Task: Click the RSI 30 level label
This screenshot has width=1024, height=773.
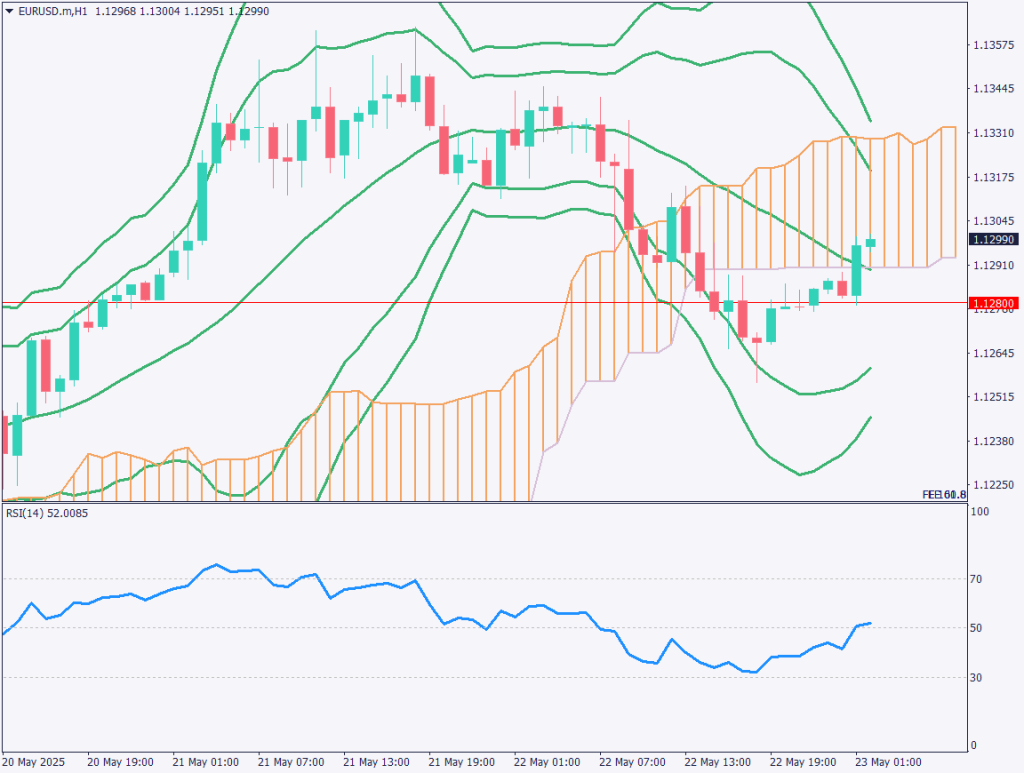Action: [x=979, y=678]
